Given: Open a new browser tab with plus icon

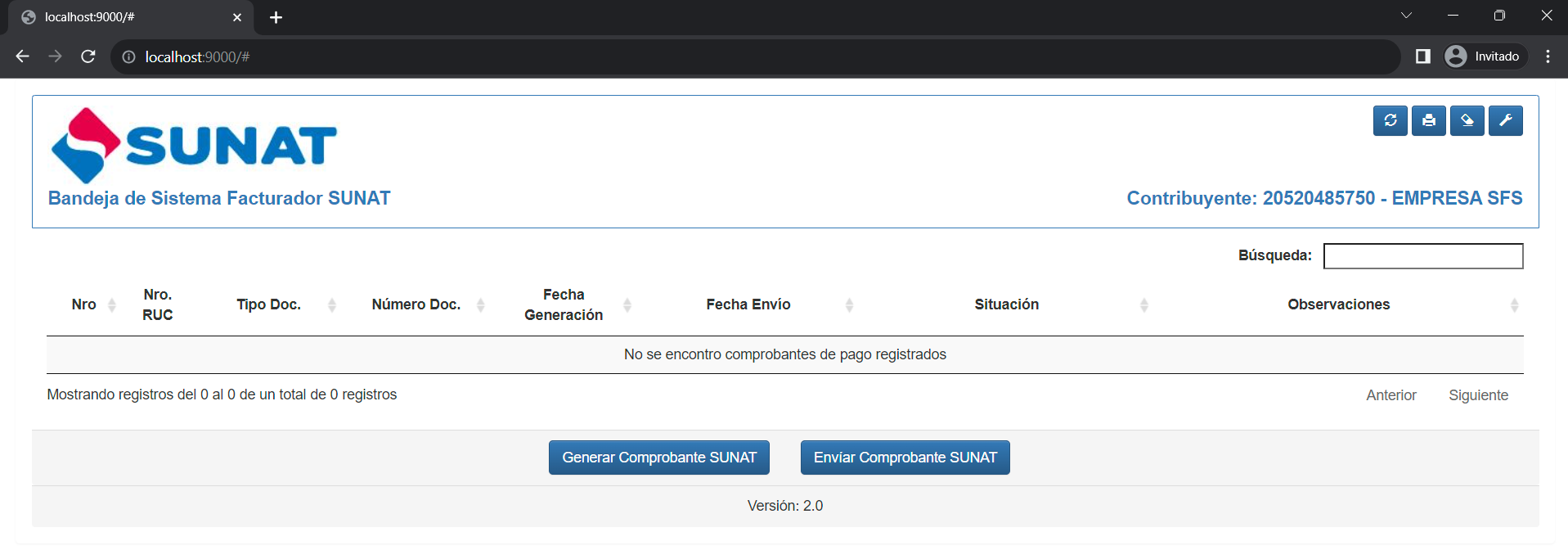Looking at the screenshot, I should point(276,17).
